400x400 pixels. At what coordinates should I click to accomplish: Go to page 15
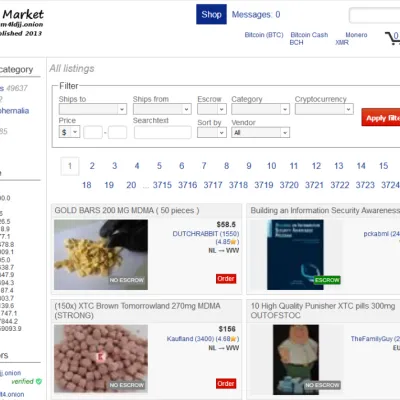[383, 166]
